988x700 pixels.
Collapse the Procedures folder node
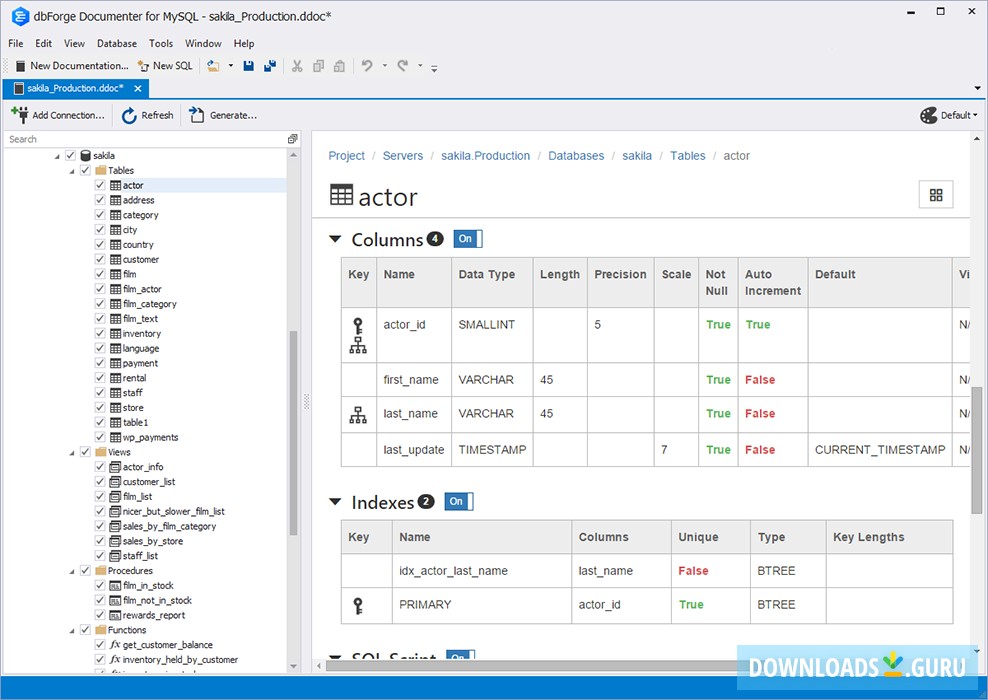coord(72,571)
